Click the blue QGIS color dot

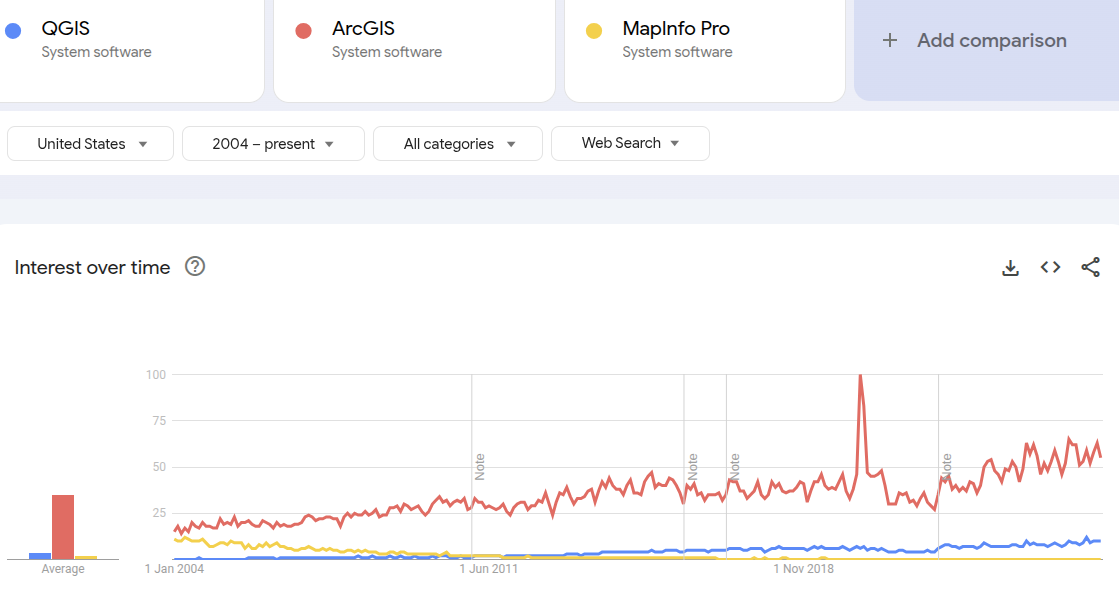tap(13, 31)
